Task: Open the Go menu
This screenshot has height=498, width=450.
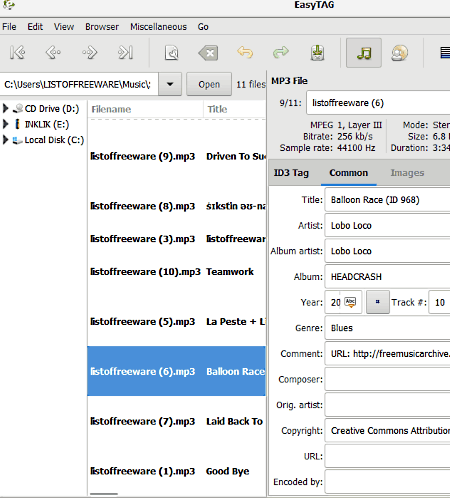Action: point(203,27)
